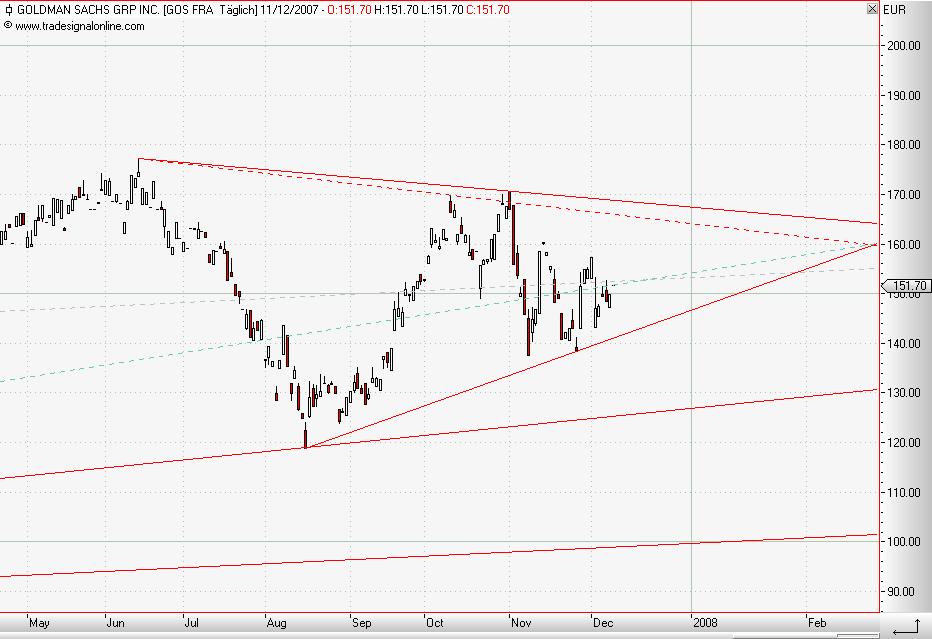Click the 180.00 price axis label

coord(903,145)
